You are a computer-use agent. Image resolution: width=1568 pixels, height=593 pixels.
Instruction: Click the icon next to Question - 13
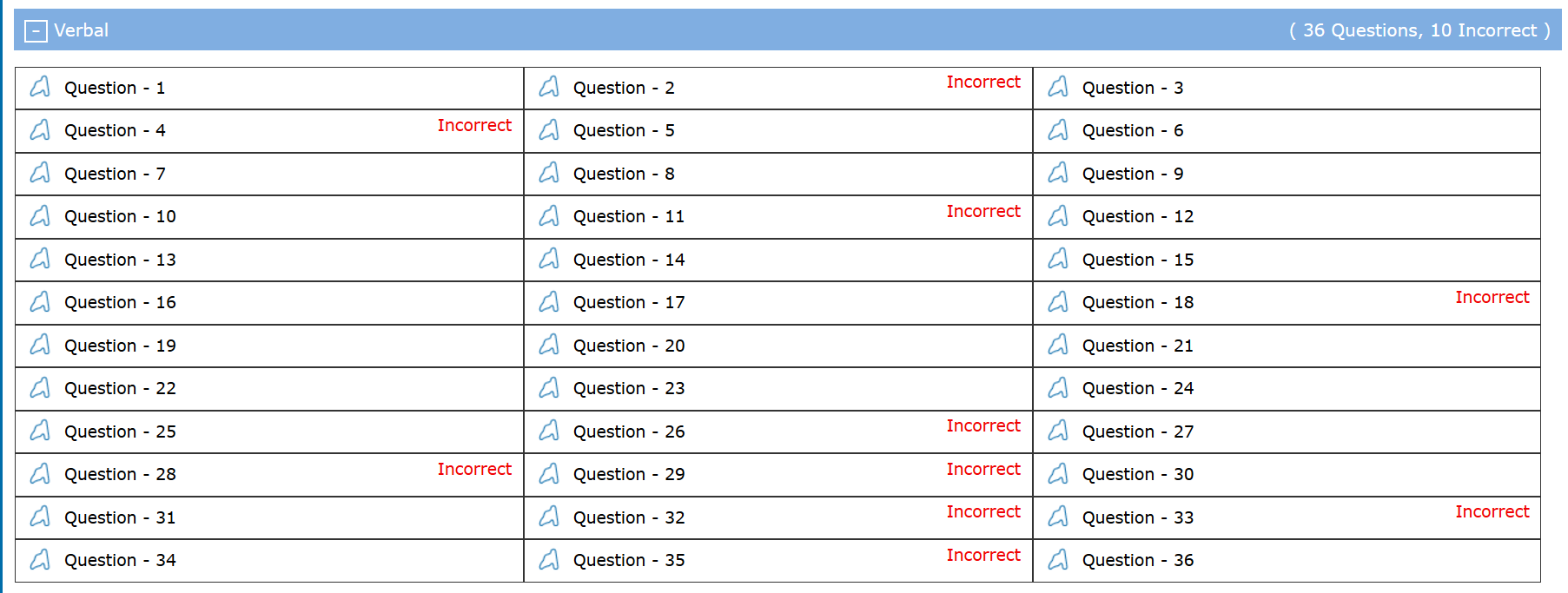coord(40,259)
